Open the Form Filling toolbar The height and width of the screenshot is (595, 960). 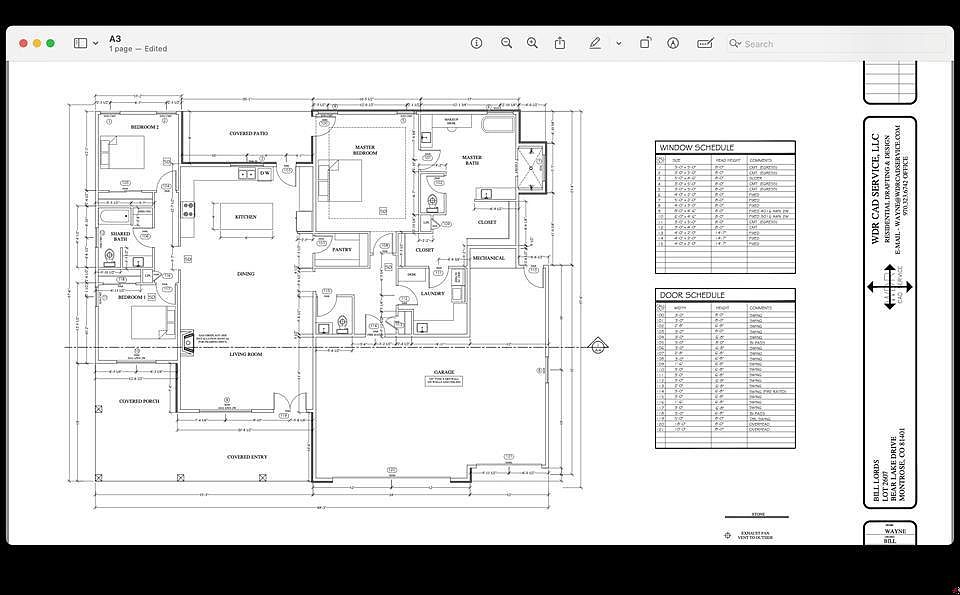click(x=705, y=43)
